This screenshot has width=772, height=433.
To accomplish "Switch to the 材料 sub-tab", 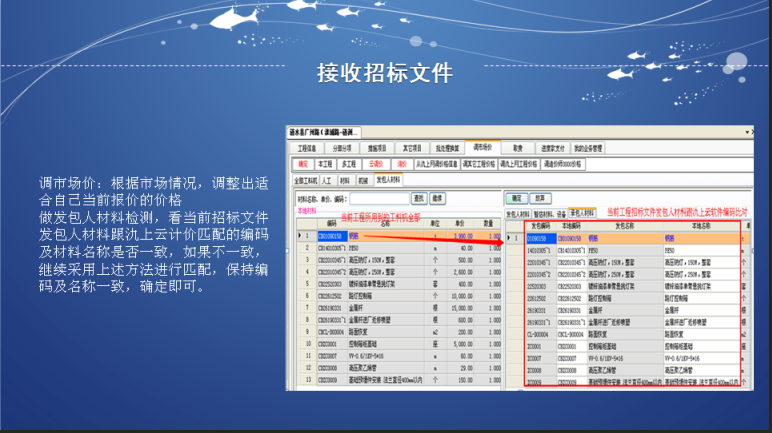I will pyautogui.click(x=345, y=181).
